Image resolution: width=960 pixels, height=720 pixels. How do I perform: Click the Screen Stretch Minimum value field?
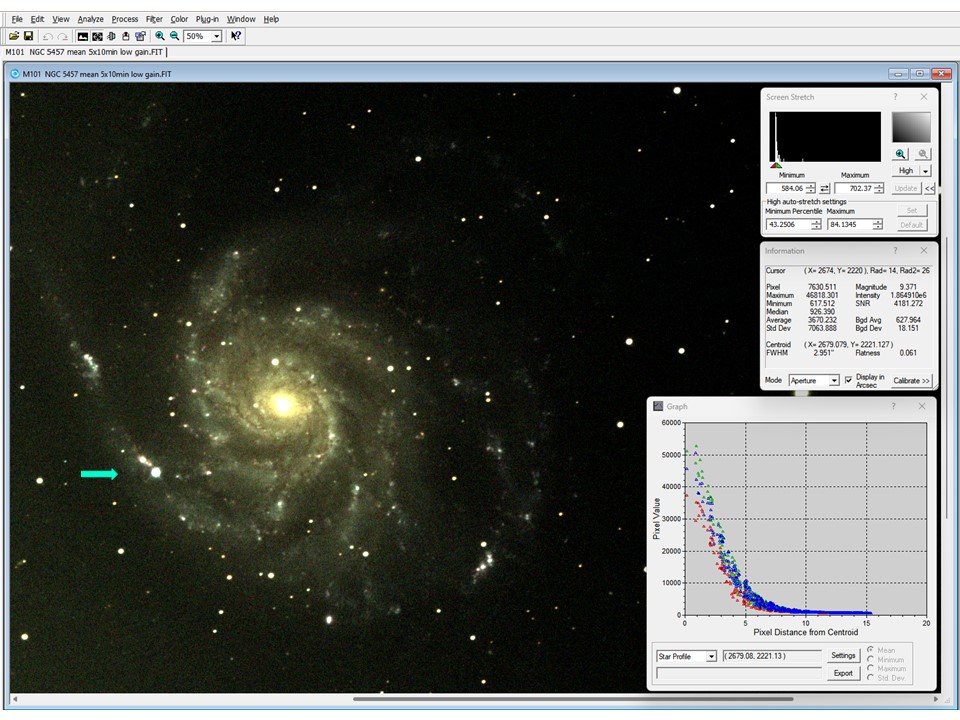point(785,188)
